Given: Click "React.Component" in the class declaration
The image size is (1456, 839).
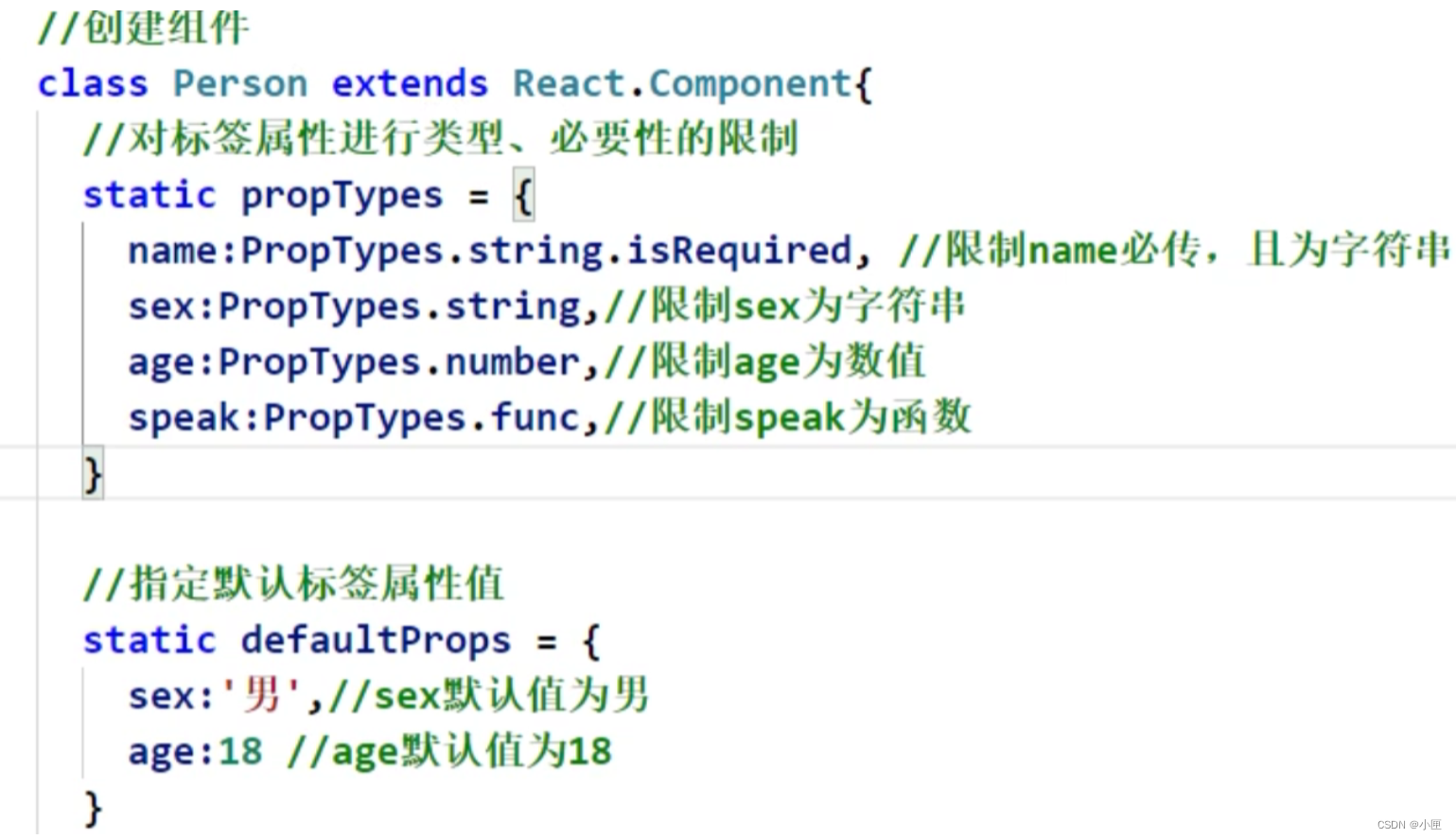Looking at the screenshot, I should pyautogui.click(x=682, y=84).
